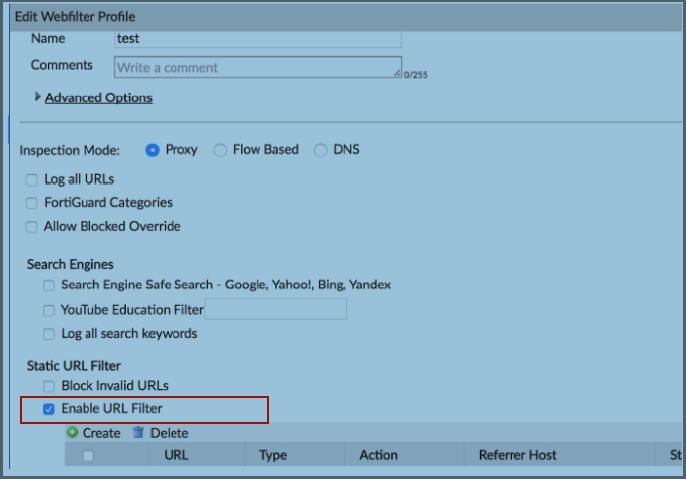The height and width of the screenshot is (481, 686).
Task: Enable Block Invalid URLs checkbox
Action: pos(49,386)
